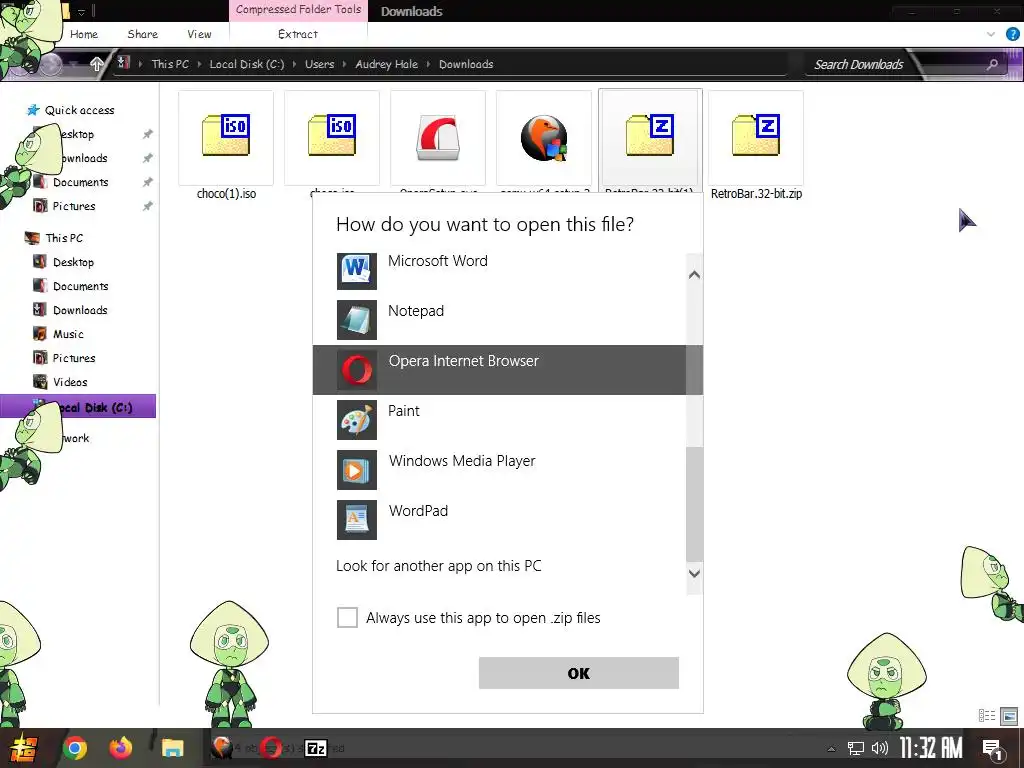
Task: Open the Share ribbon tab
Action: [142, 34]
